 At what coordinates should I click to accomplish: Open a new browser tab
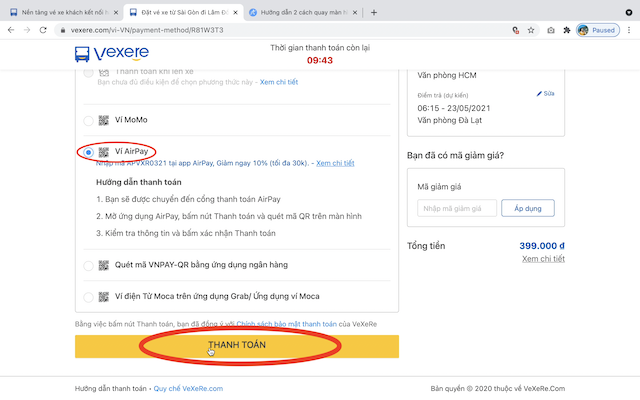373,12
